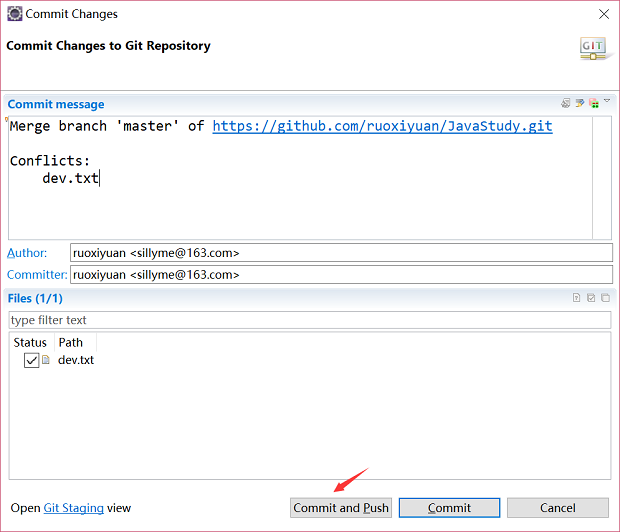This screenshot has width=620, height=532.
Task: Focus the type filter text box
Action: tap(309, 320)
